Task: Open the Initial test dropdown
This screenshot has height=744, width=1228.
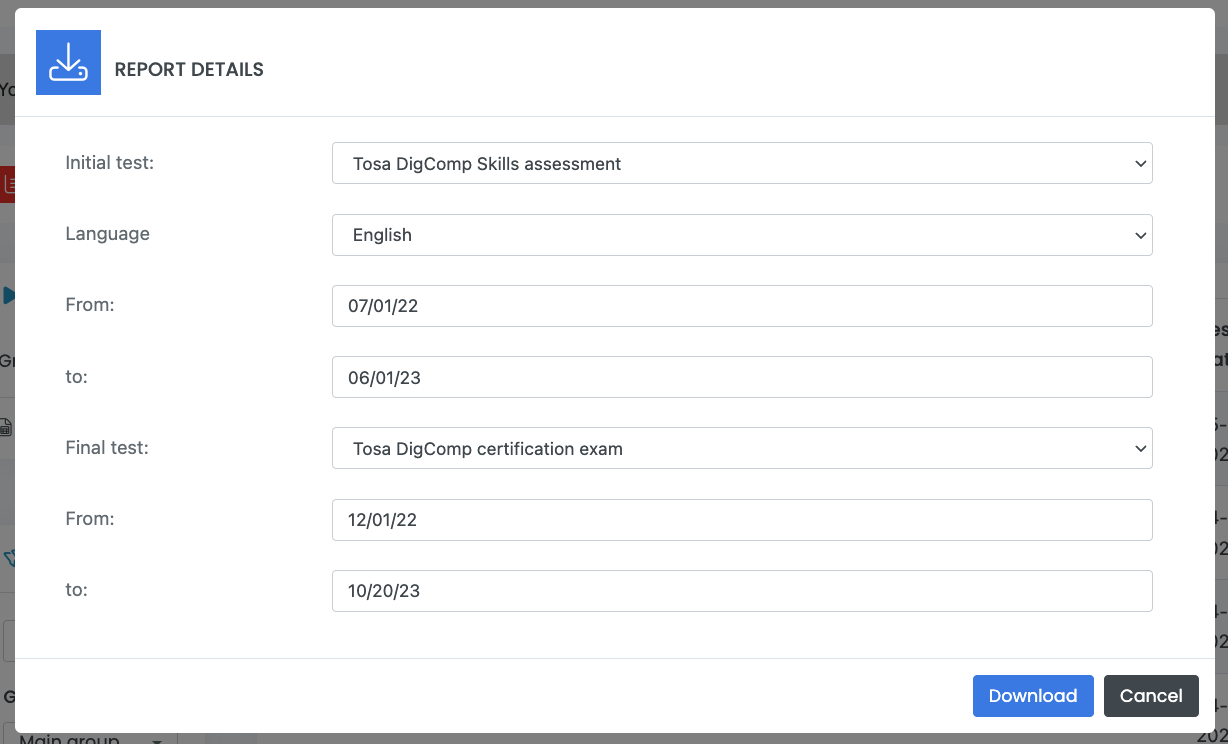Action: pyautogui.click(x=742, y=163)
